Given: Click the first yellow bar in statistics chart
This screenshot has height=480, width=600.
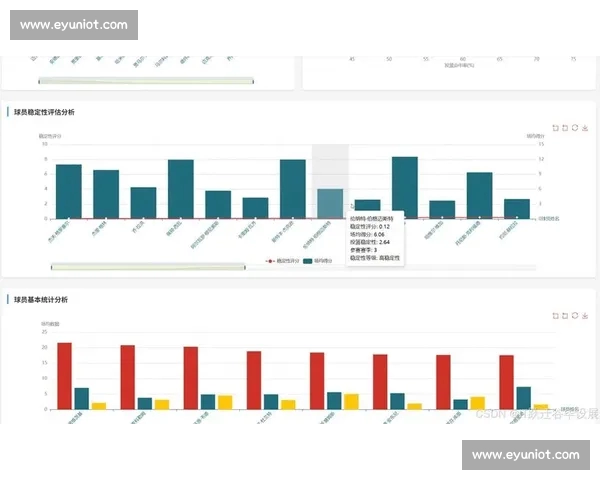Looking at the screenshot, I should [x=99, y=405].
